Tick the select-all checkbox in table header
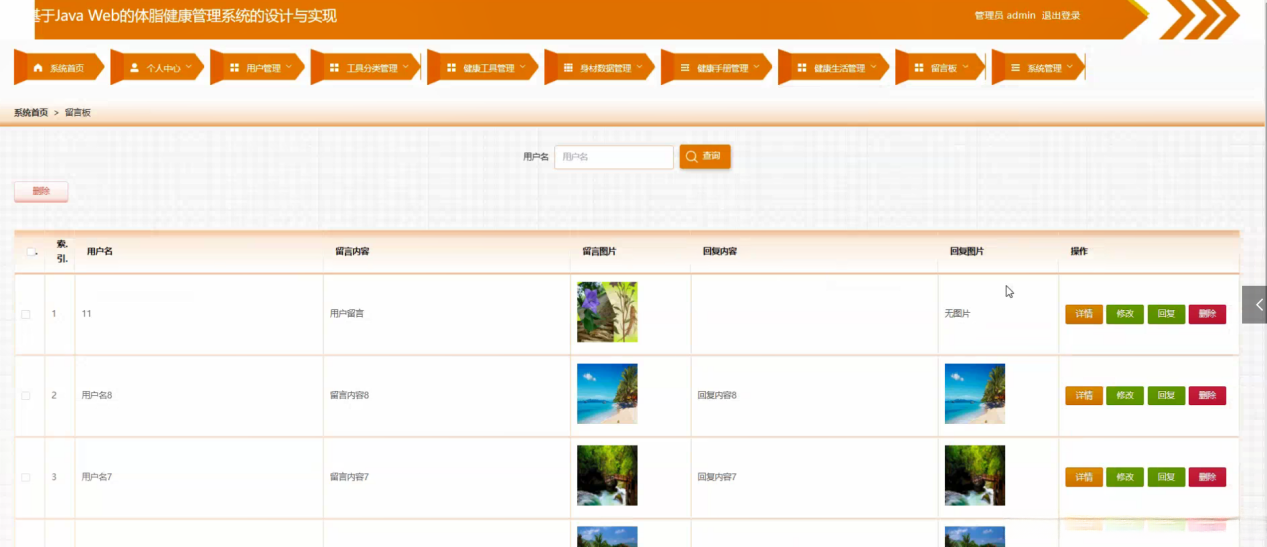The width and height of the screenshot is (1267, 547). pos(31,252)
